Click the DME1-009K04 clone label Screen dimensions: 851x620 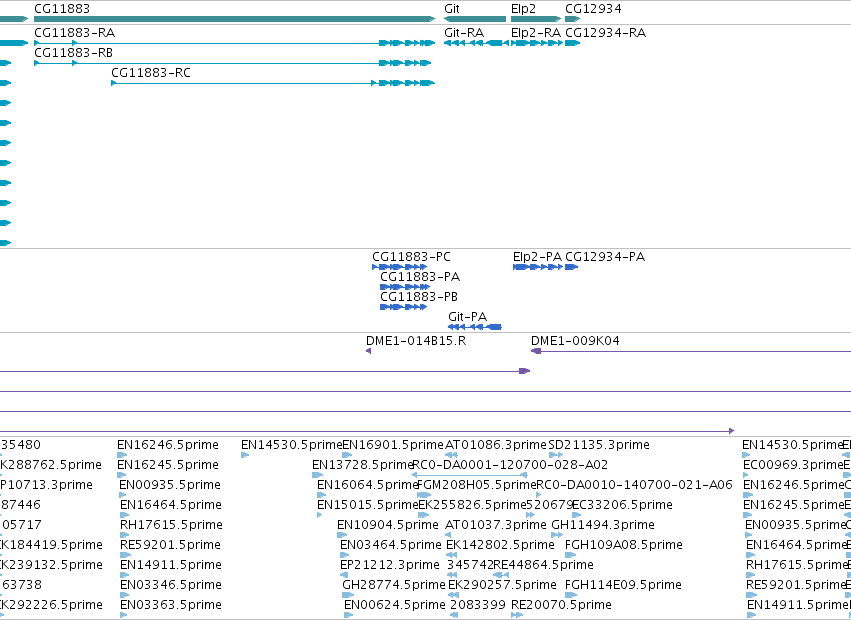tap(575, 341)
